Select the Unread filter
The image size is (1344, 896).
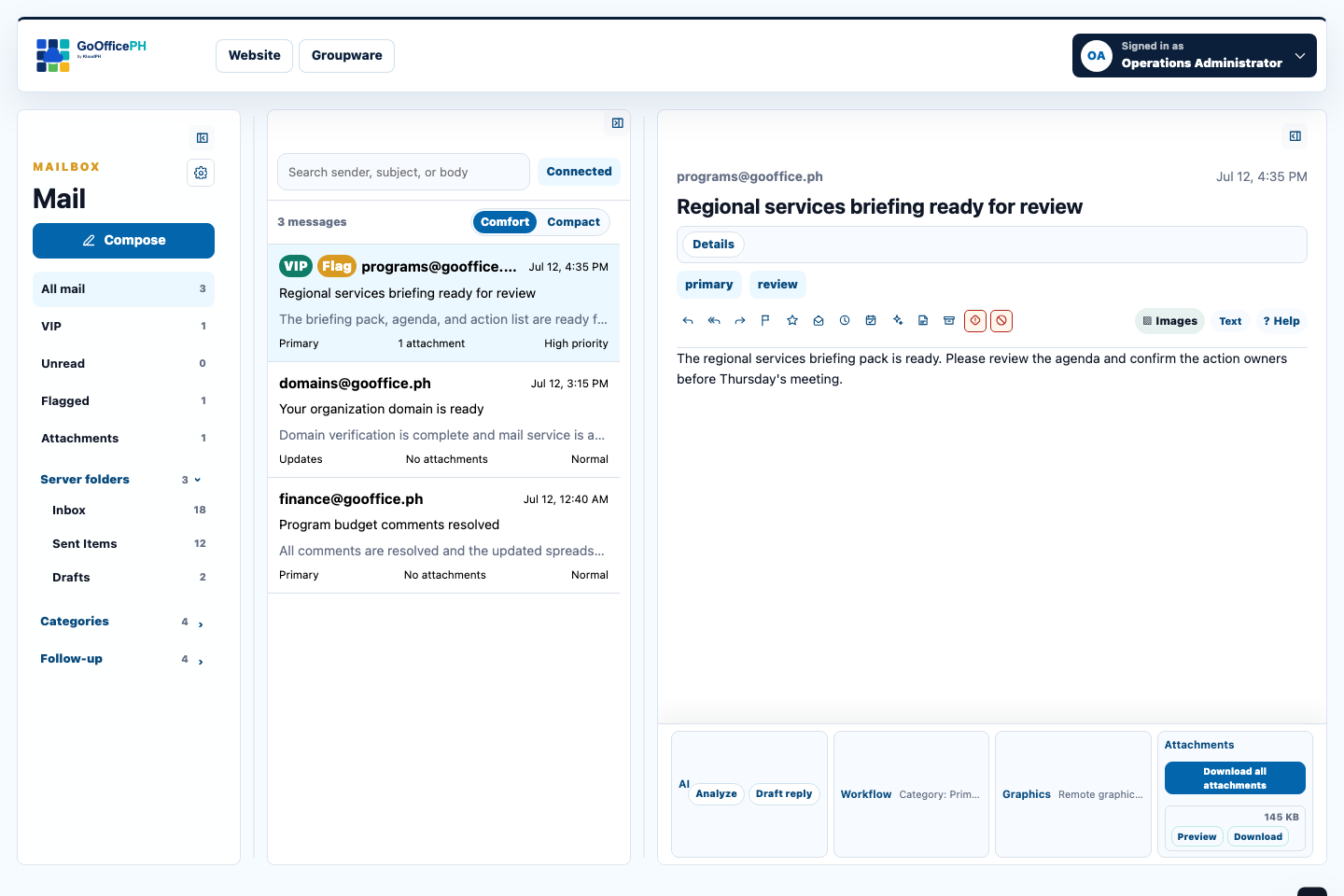pyautogui.click(x=123, y=364)
